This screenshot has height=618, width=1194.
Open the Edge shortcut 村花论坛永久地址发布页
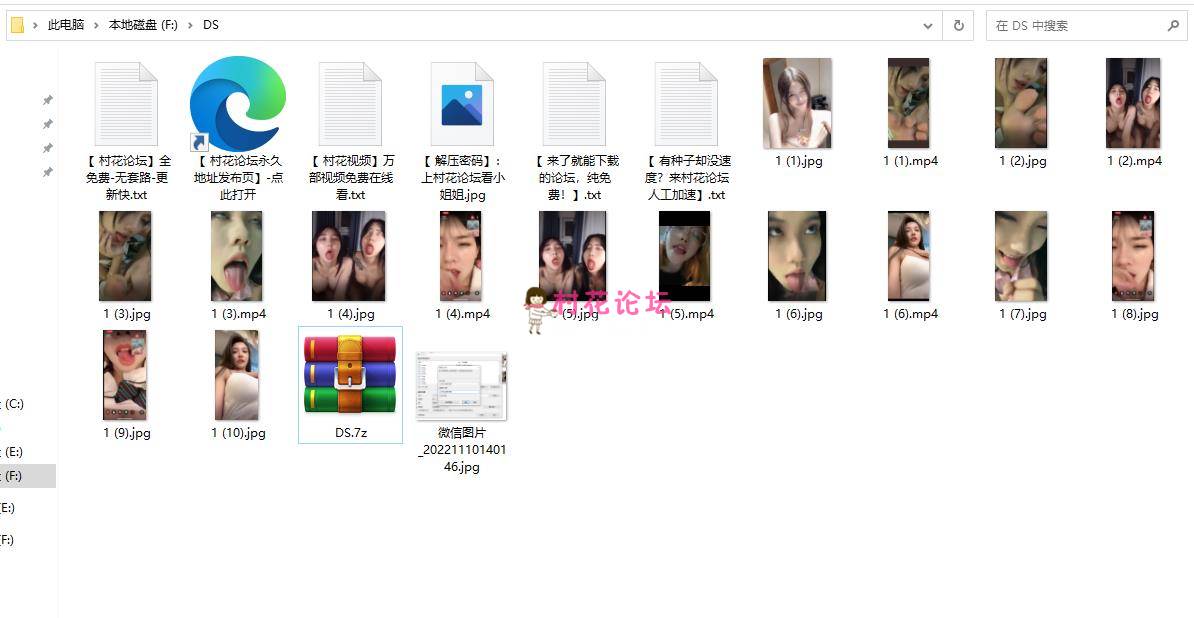(x=238, y=104)
